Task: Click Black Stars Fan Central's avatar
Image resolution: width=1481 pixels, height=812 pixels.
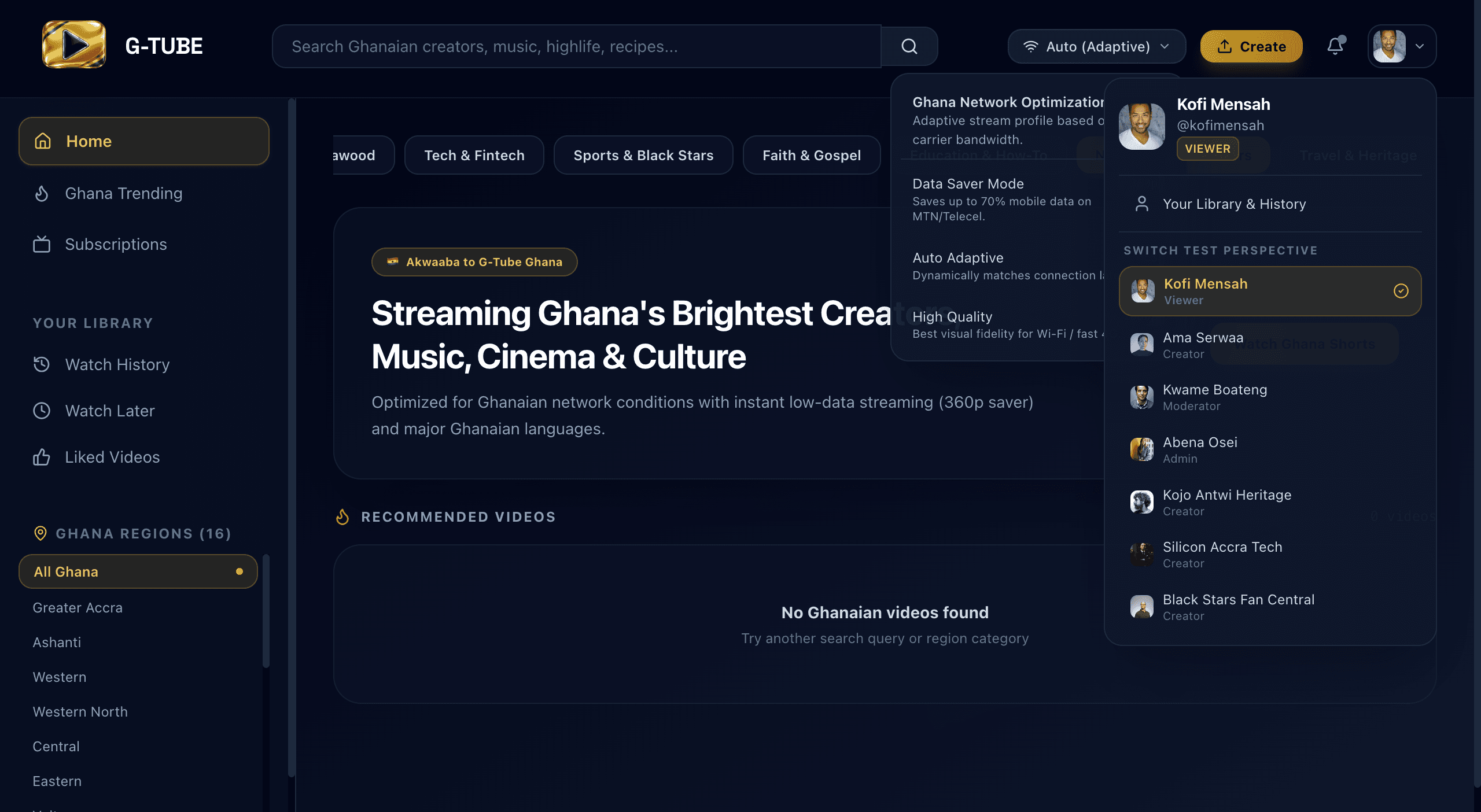Action: click(x=1142, y=607)
